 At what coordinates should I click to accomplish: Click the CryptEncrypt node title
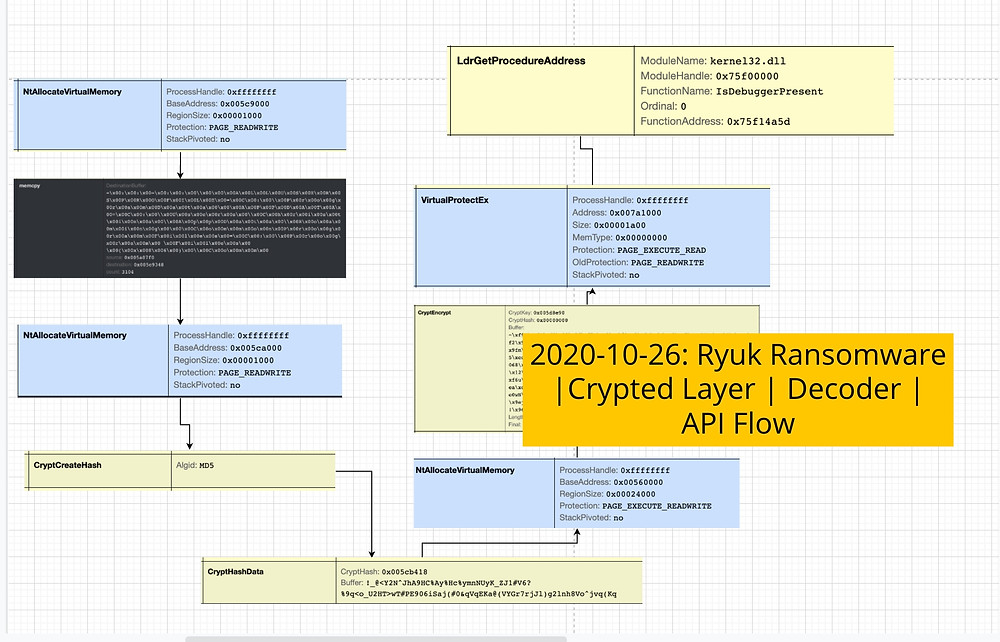point(434,313)
